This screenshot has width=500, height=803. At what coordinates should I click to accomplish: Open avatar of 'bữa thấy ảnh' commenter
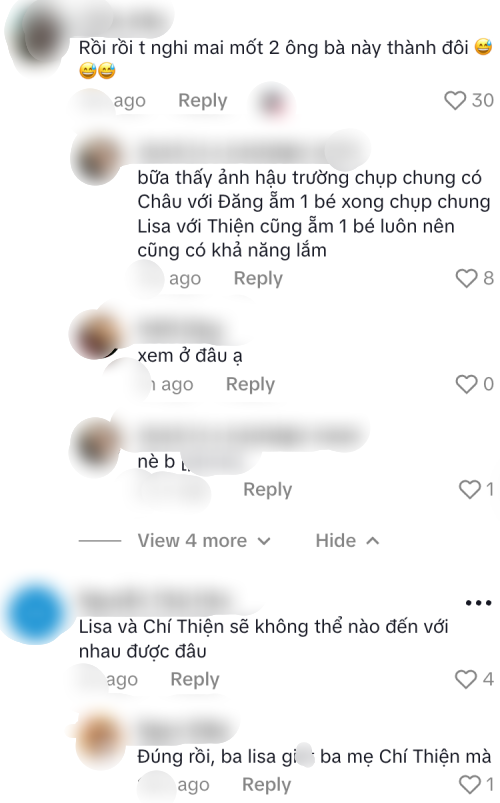click(98, 158)
